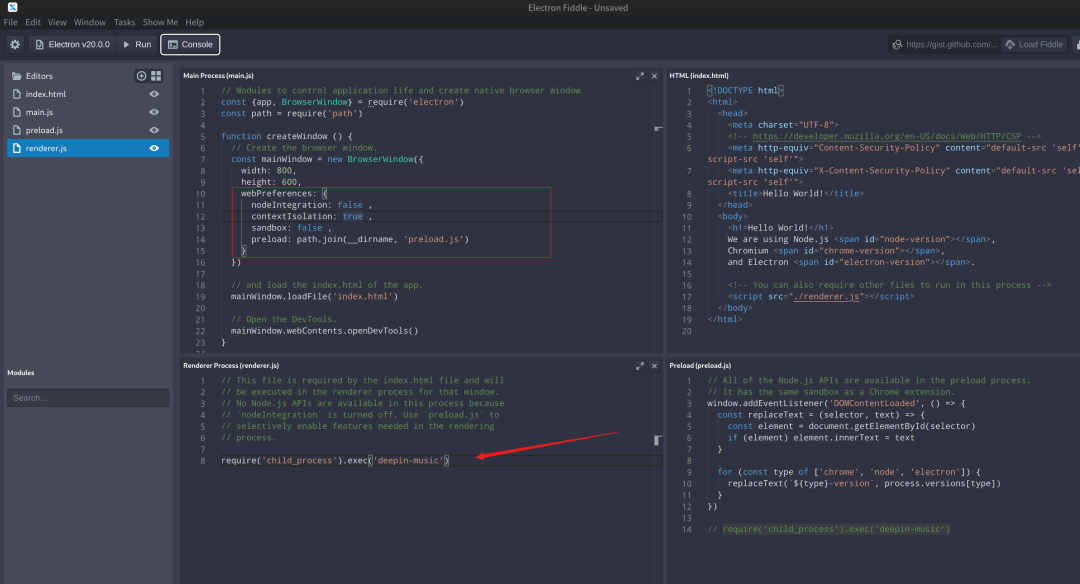Screen dimensions: 1080x584
Task: Click the <h1>Hello World!</h1> line
Action: (780, 228)
